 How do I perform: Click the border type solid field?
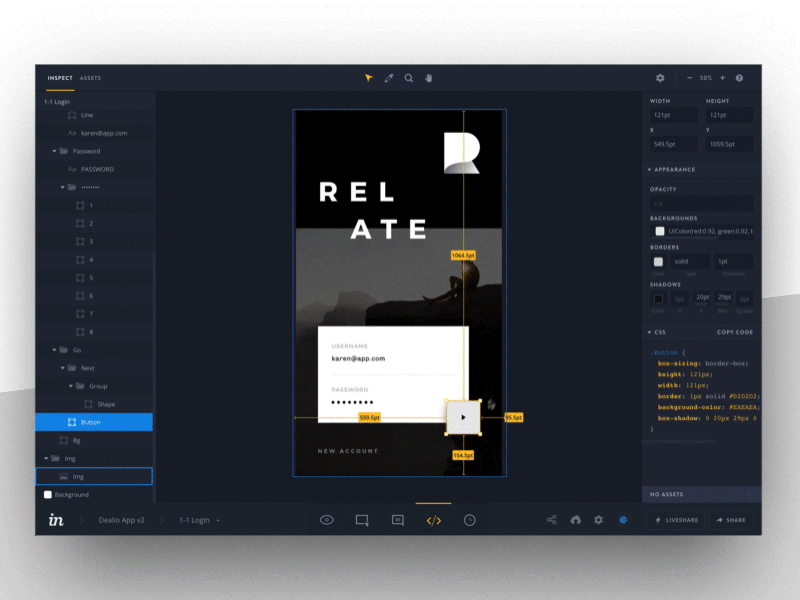coord(690,262)
